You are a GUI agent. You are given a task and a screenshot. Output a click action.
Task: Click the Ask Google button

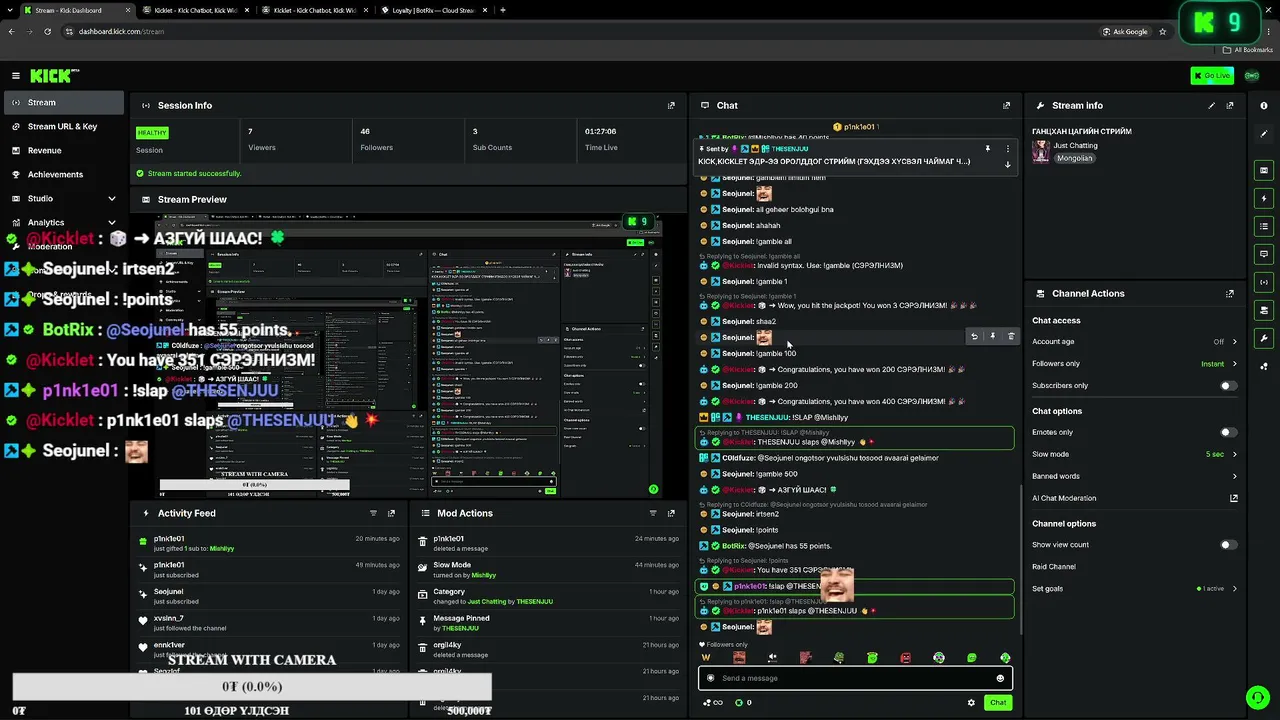point(1125,32)
